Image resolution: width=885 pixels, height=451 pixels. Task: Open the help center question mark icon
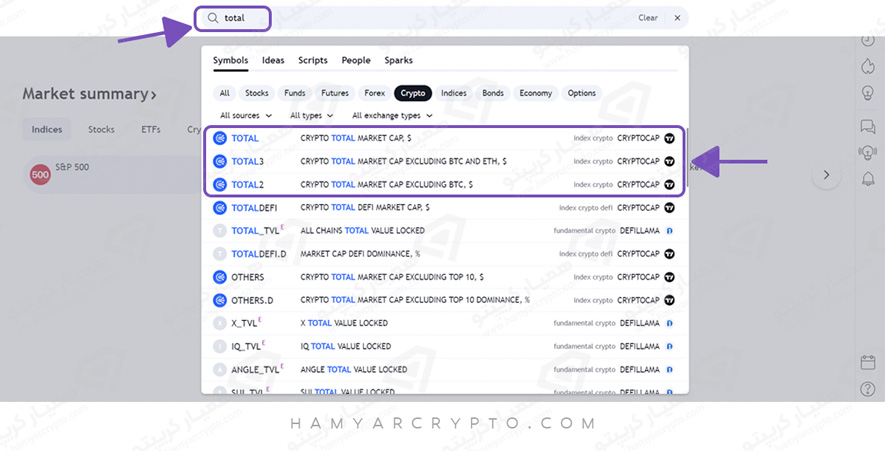pyautogui.click(x=868, y=389)
